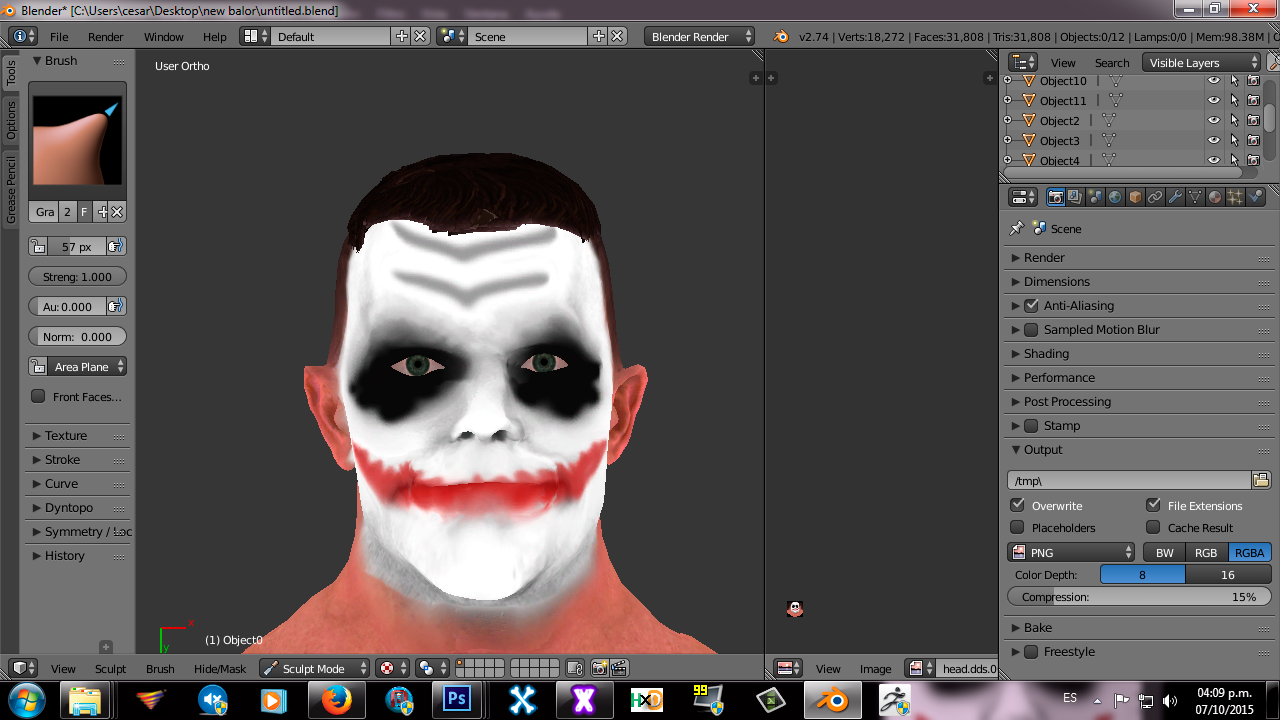Open the Visible Layers outliner dropdown
Viewport: 1280px width, 720px height.
click(1202, 62)
